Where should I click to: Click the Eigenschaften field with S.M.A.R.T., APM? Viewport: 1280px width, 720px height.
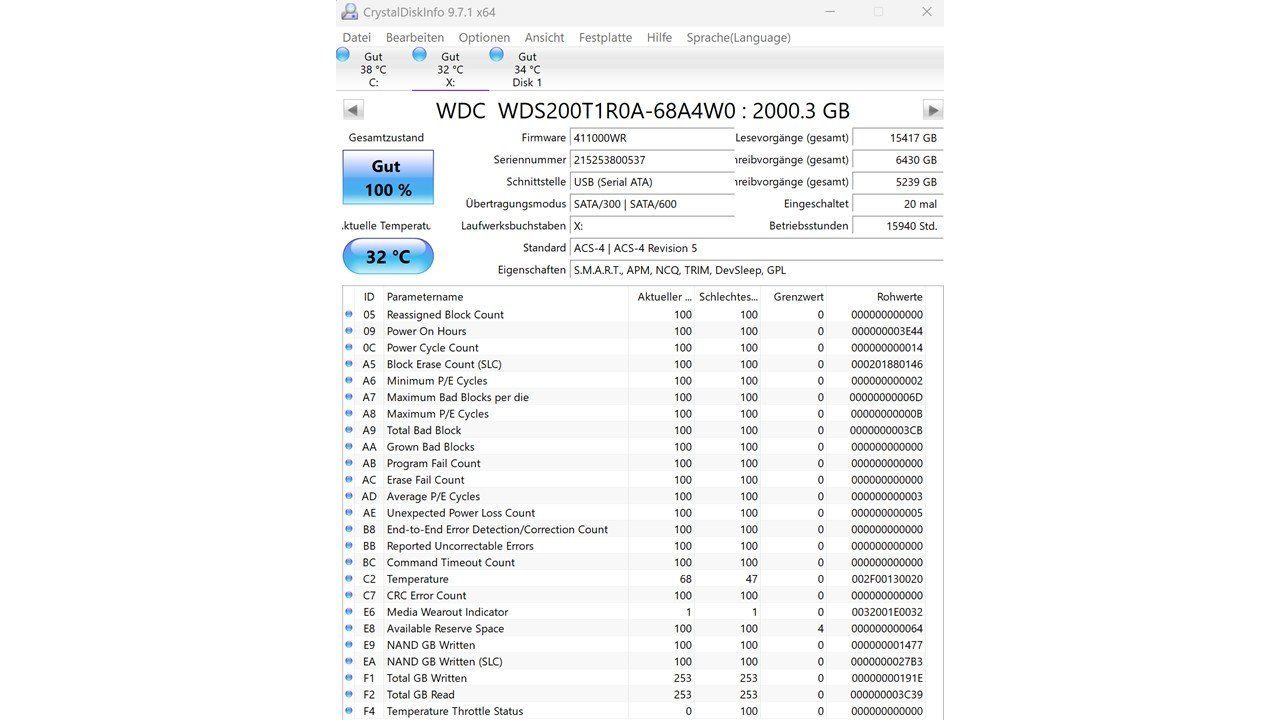[756, 270]
